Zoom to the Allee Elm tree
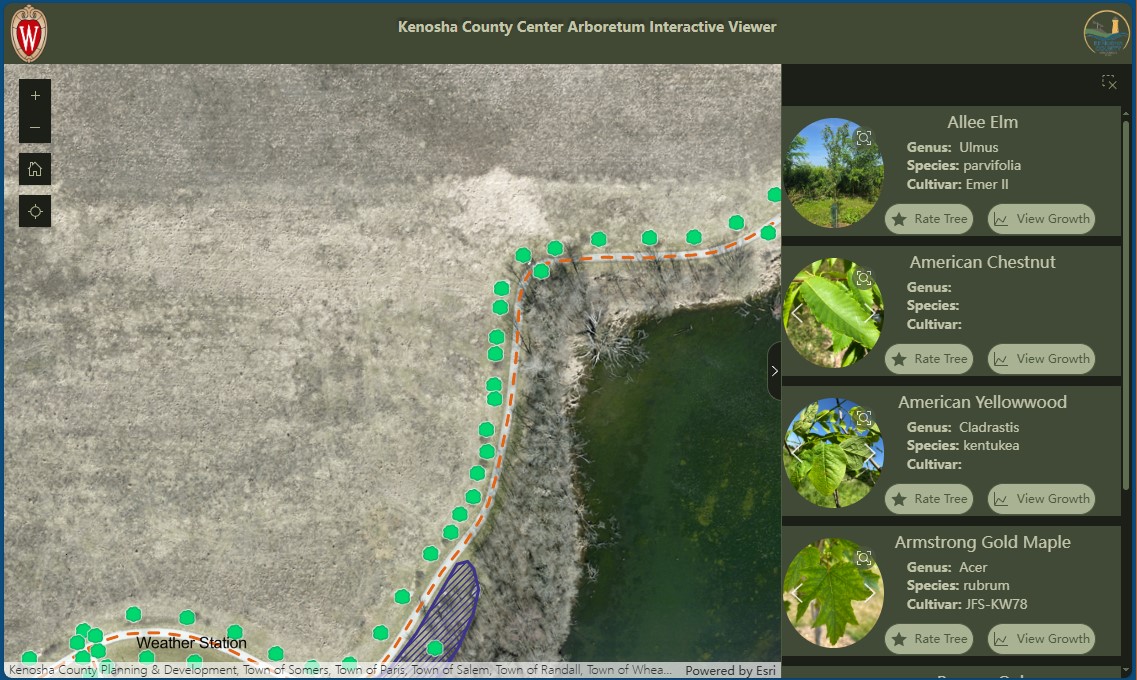The height and width of the screenshot is (680, 1137). click(x=864, y=138)
